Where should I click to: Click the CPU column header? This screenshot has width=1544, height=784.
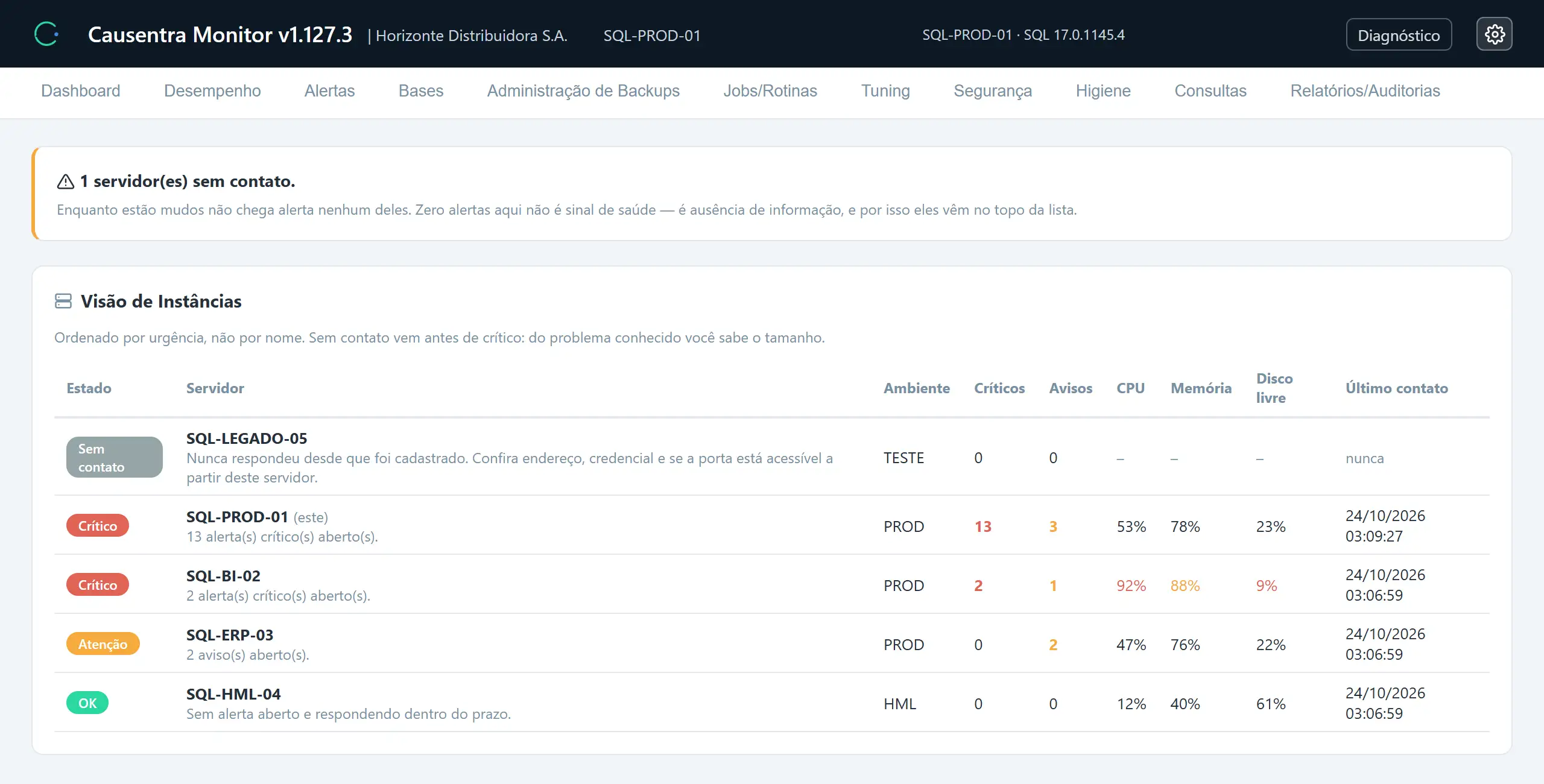1130,388
